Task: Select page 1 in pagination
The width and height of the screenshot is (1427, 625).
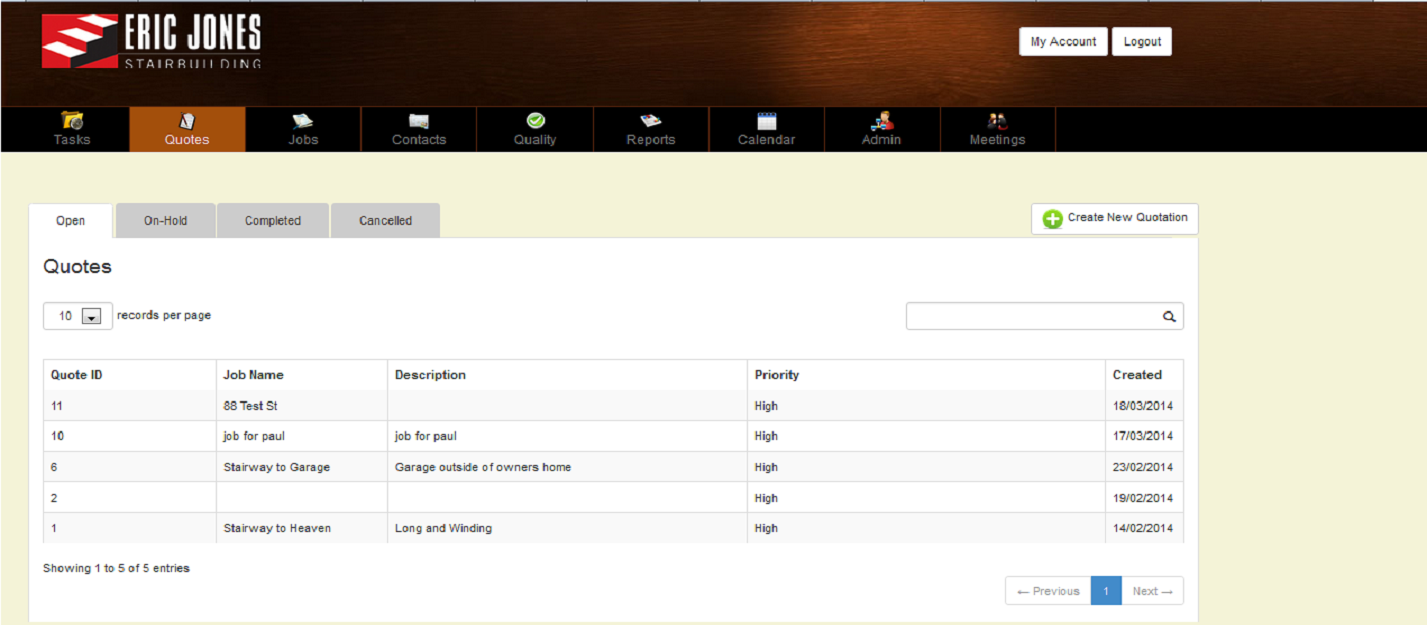Action: pos(1106,591)
